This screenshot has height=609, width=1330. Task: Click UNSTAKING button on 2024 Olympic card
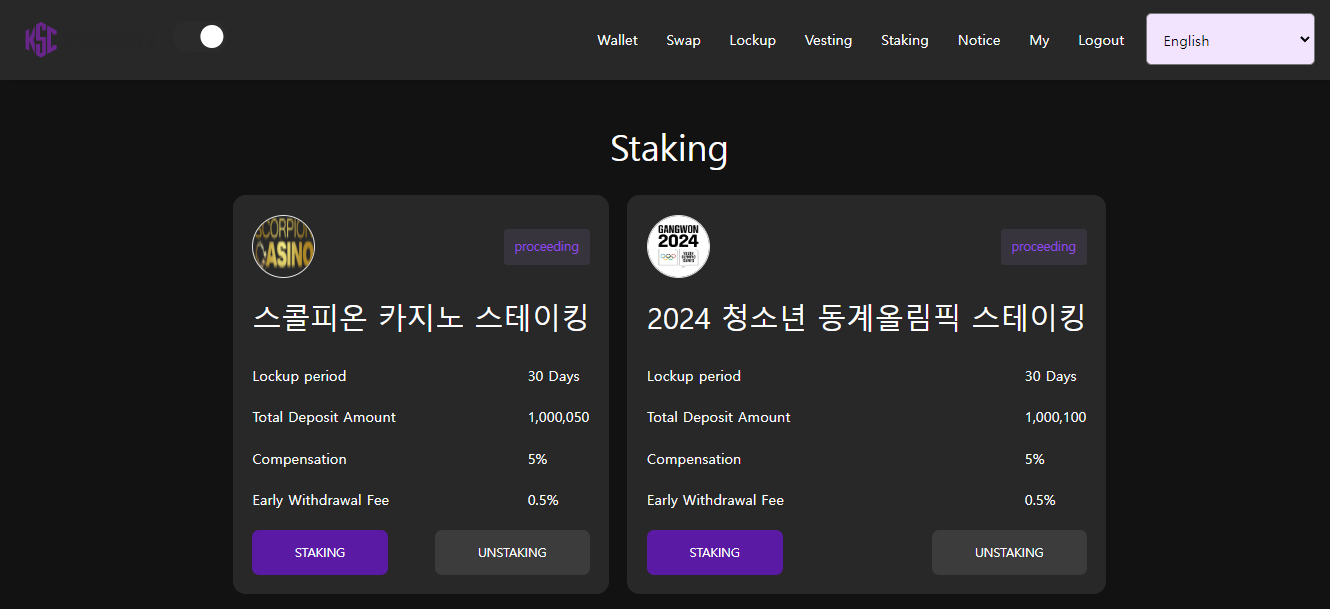(x=1009, y=552)
